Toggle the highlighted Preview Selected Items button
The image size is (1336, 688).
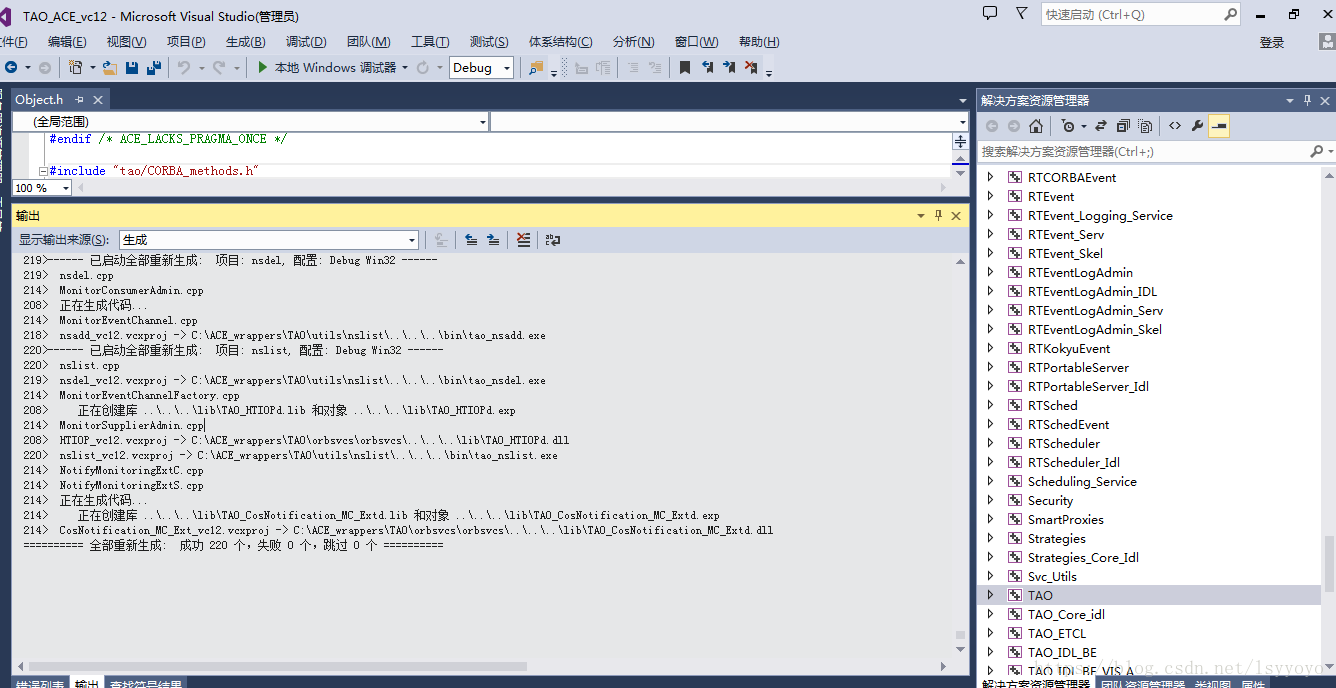tap(1219, 126)
